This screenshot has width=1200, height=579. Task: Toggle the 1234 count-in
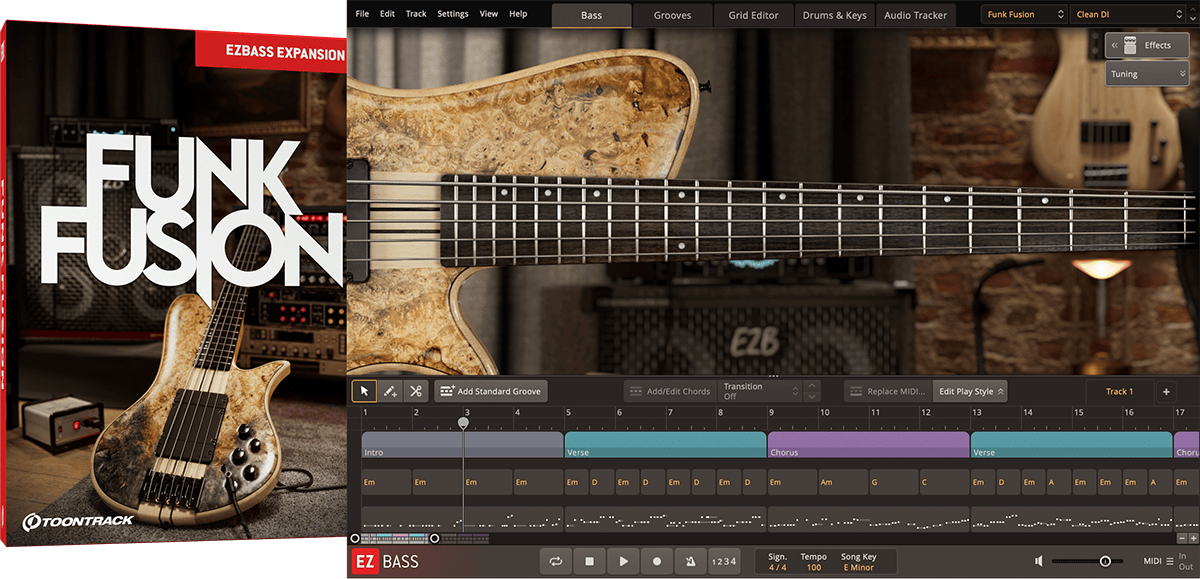point(723,562)
